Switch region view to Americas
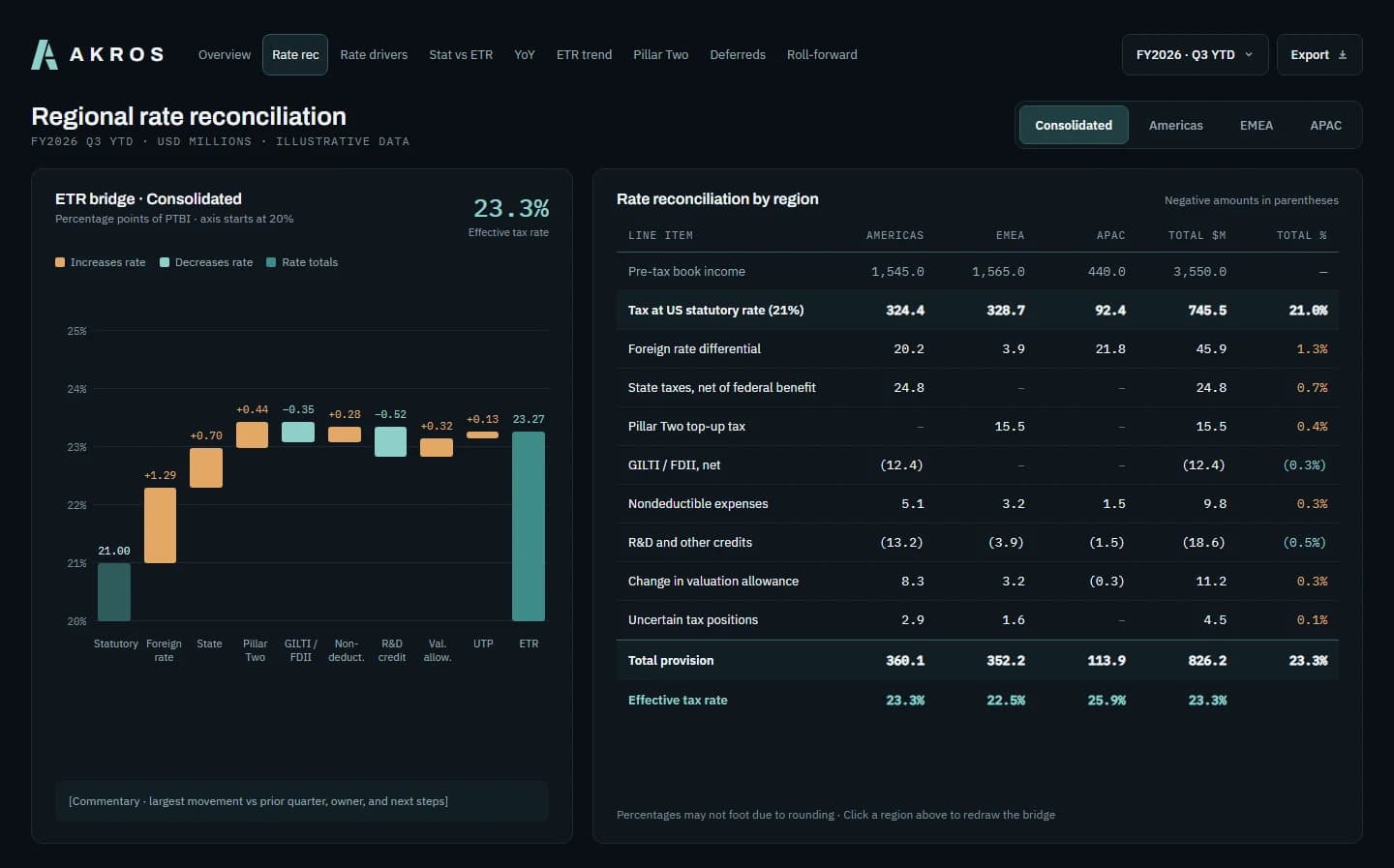 [x=1175, y=125]
